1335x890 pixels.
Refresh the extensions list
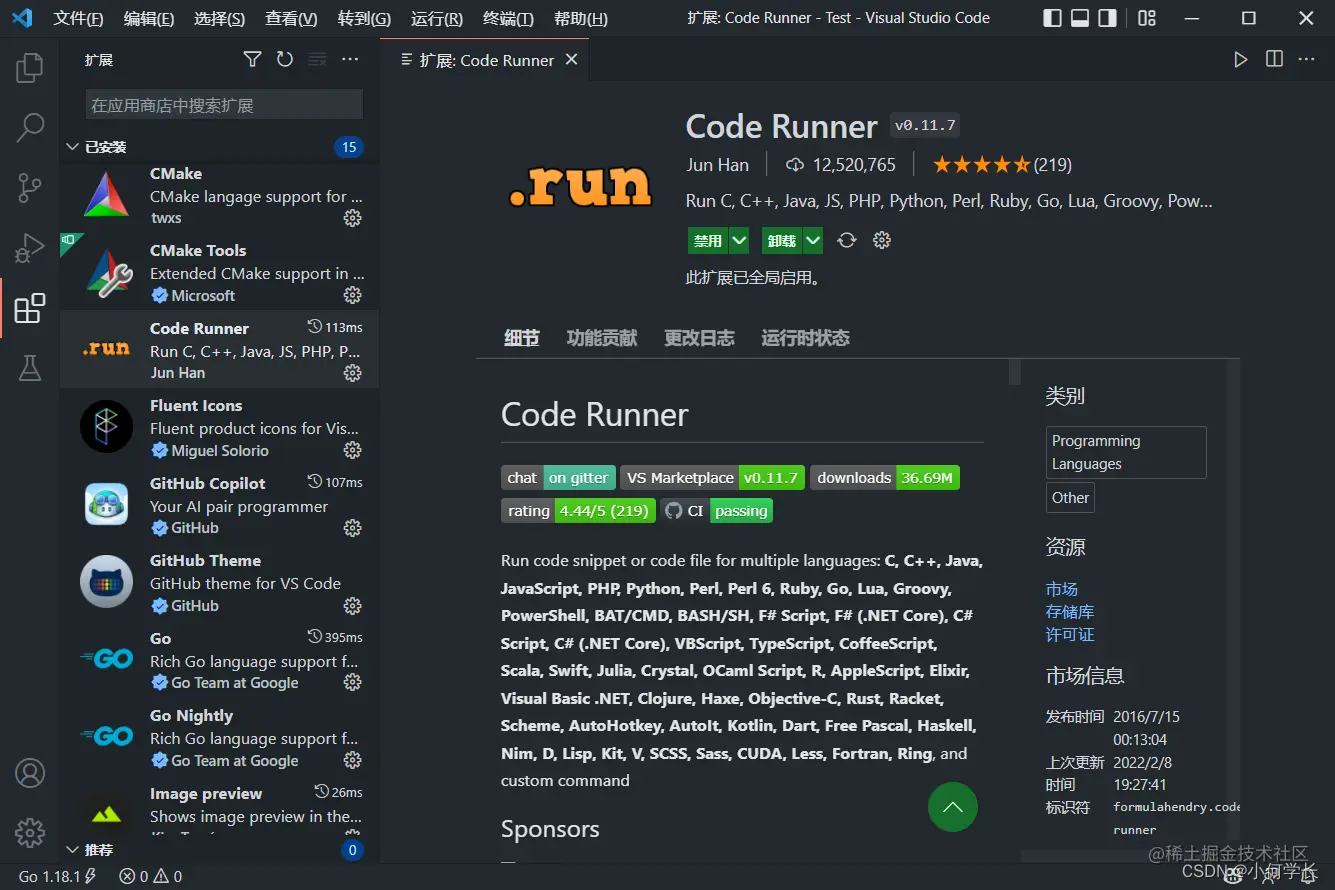[x=285, y=60]
